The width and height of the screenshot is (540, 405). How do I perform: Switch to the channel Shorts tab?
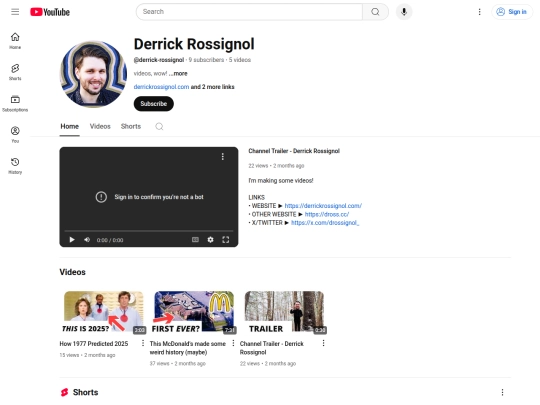131,126
